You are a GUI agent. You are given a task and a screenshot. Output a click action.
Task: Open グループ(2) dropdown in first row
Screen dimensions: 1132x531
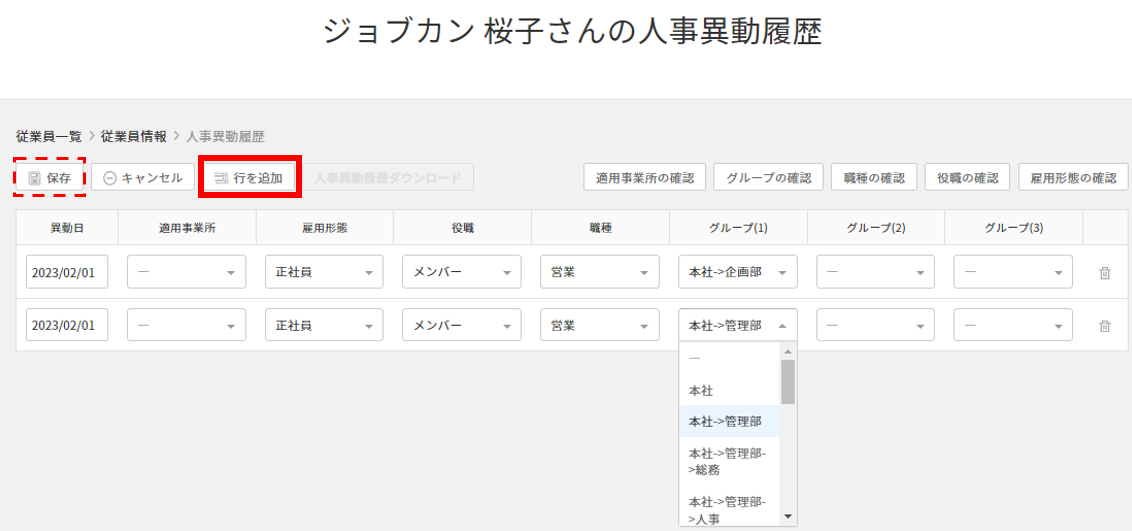coord(876,273)
